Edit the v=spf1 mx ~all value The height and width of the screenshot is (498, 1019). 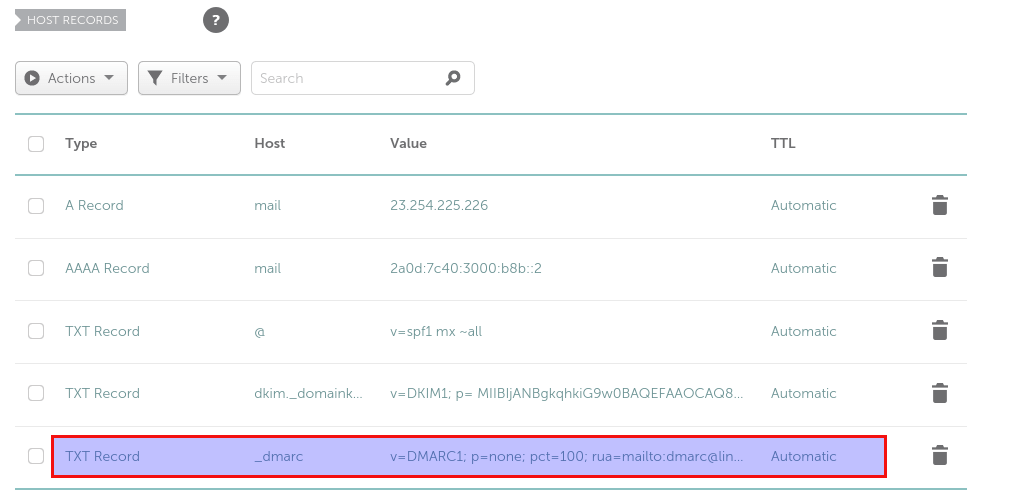tap(436, 331)
